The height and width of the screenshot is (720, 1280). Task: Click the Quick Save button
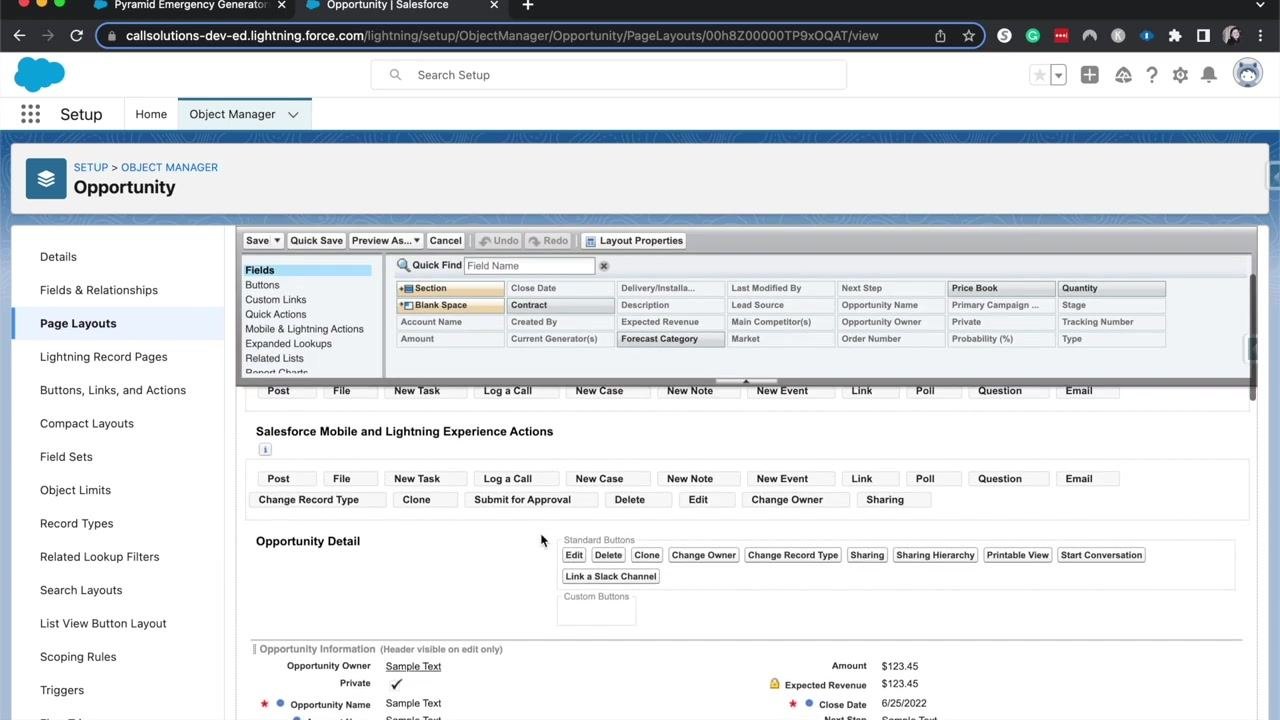click(316, 241)
